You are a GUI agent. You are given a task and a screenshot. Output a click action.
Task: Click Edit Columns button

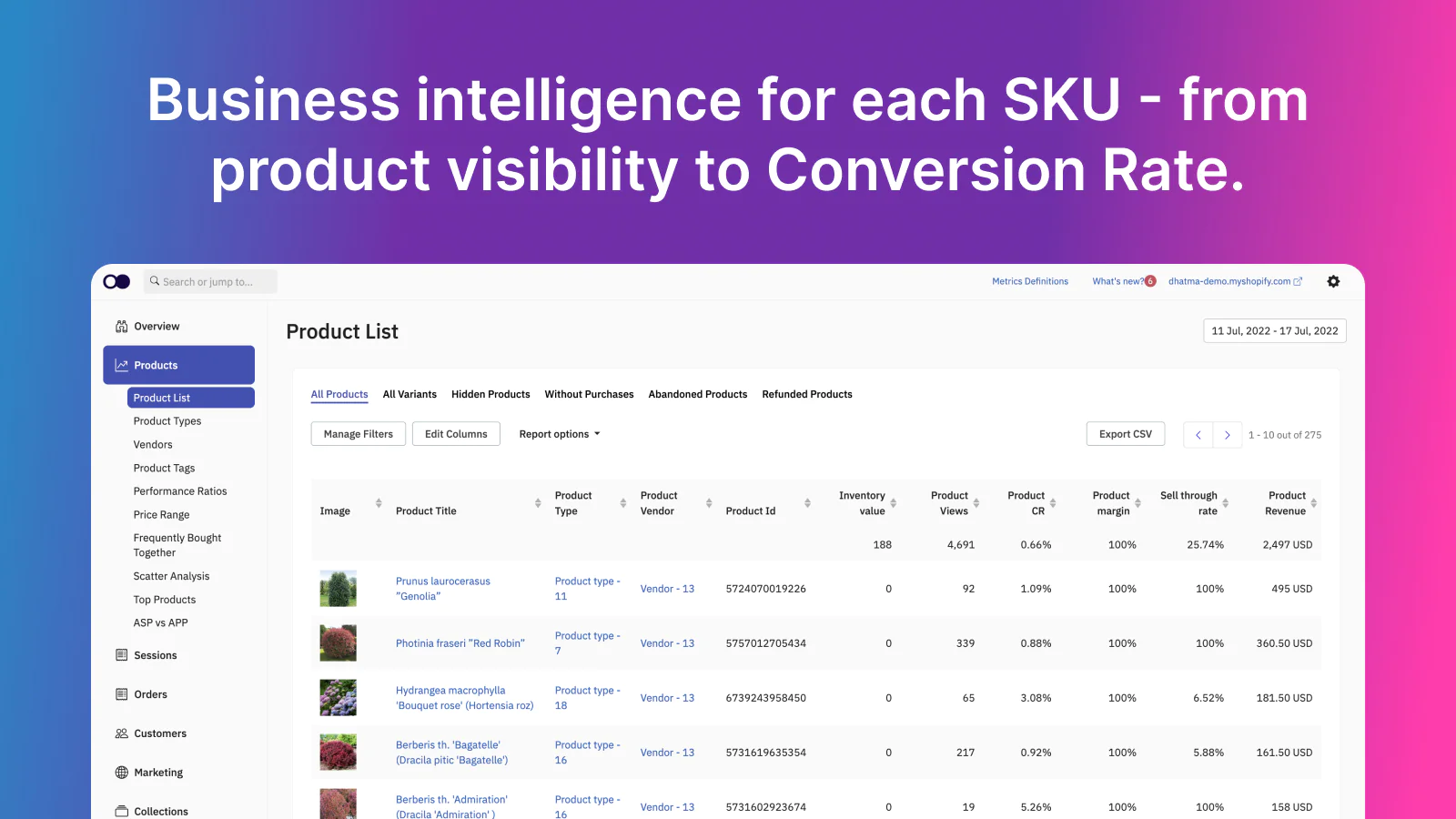coord(456,434)
